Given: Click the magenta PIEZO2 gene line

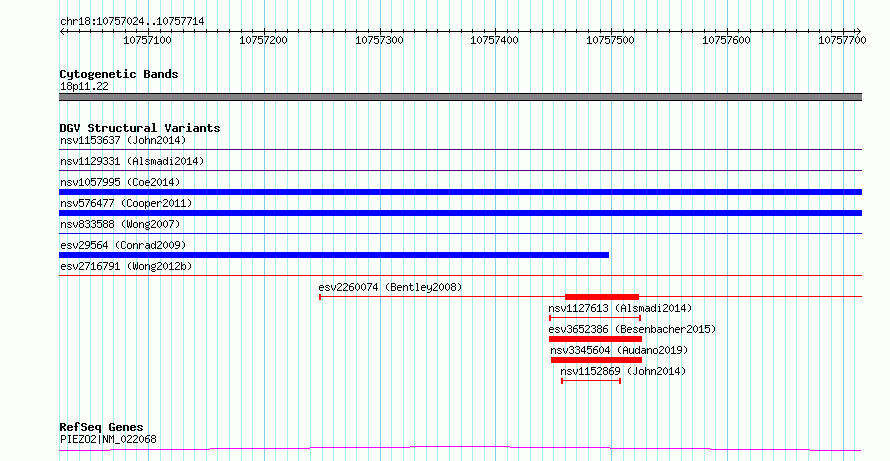Looking at the screenshot, I should (x=460, y=449).
